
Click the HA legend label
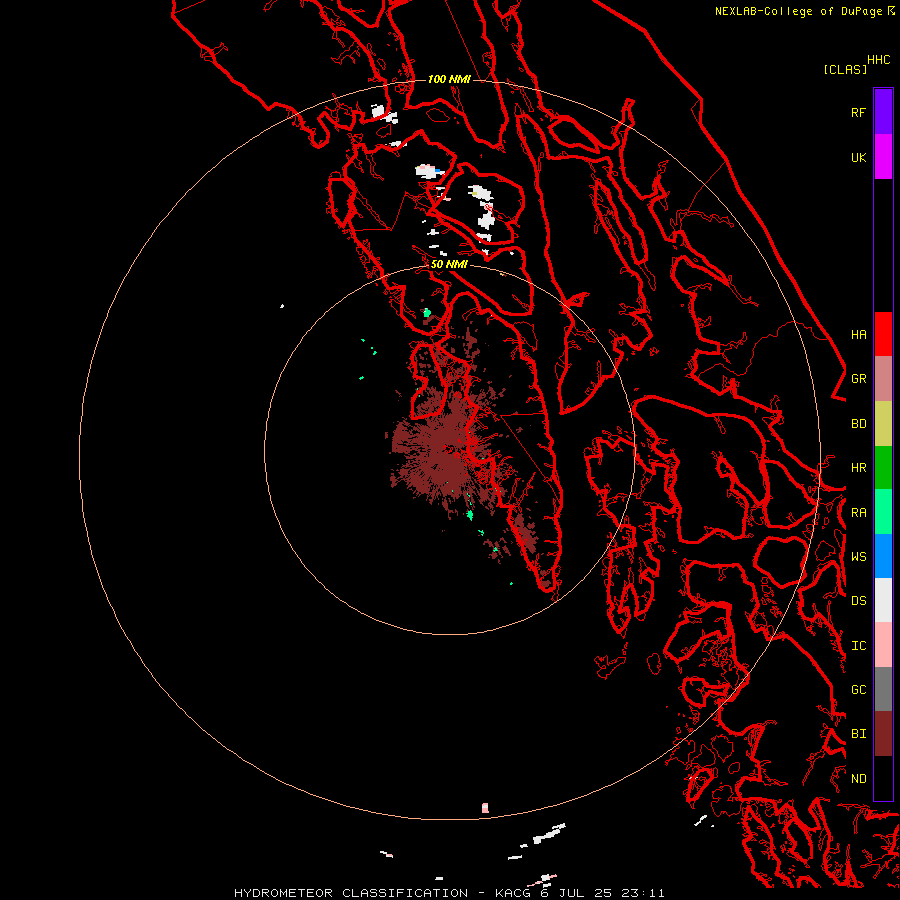point(858,334)
